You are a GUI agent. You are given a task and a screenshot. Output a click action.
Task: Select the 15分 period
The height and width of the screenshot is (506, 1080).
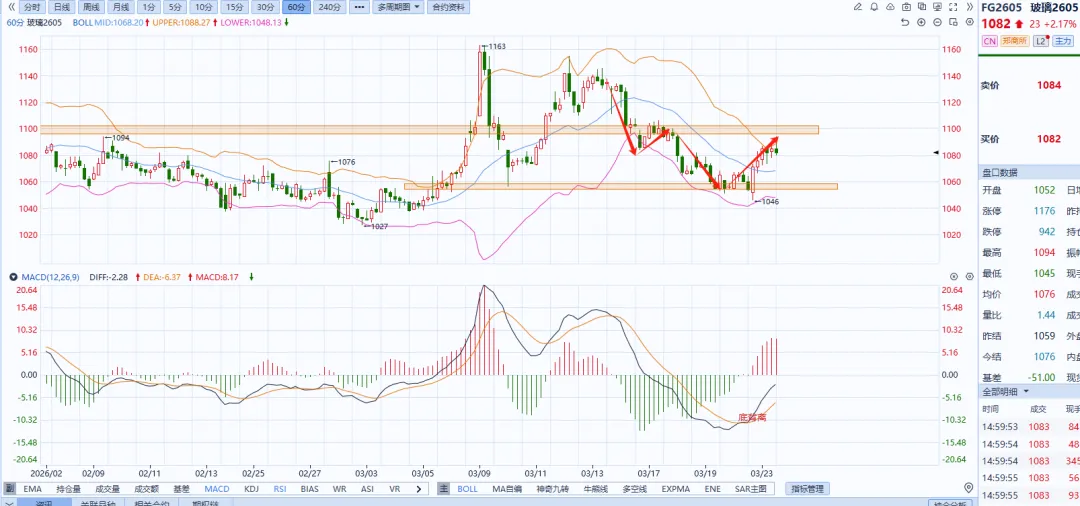tap(234, 8)
